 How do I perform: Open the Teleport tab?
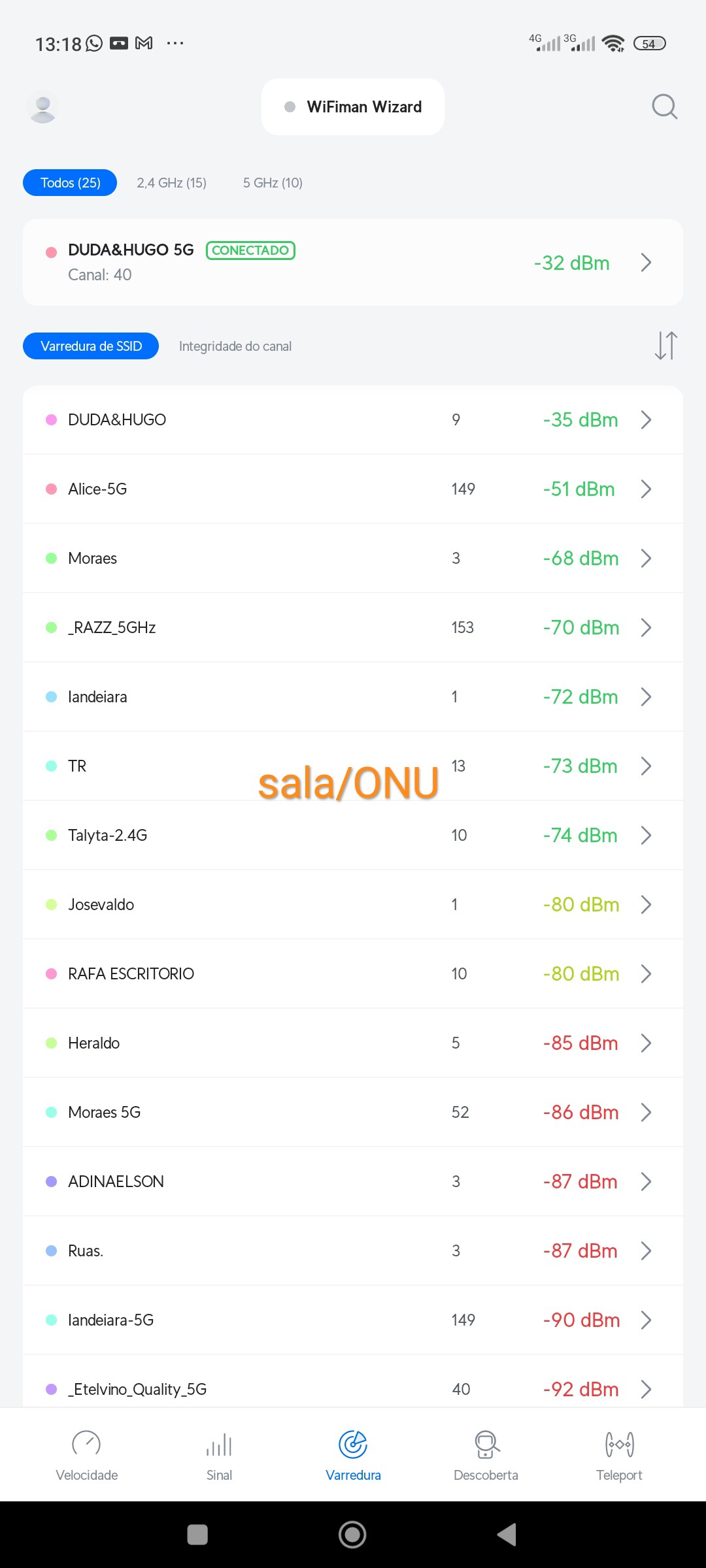[x=619, y=1456]
